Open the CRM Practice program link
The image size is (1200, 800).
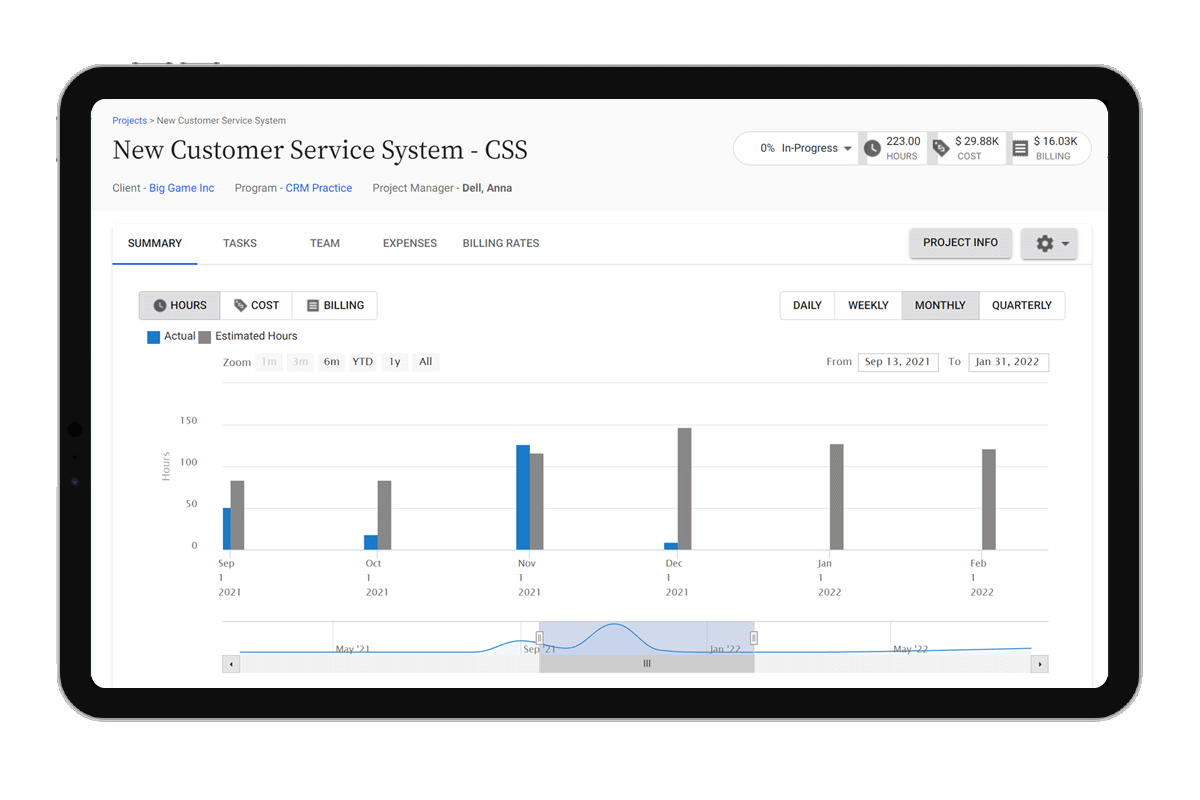[x=319, y=188]
